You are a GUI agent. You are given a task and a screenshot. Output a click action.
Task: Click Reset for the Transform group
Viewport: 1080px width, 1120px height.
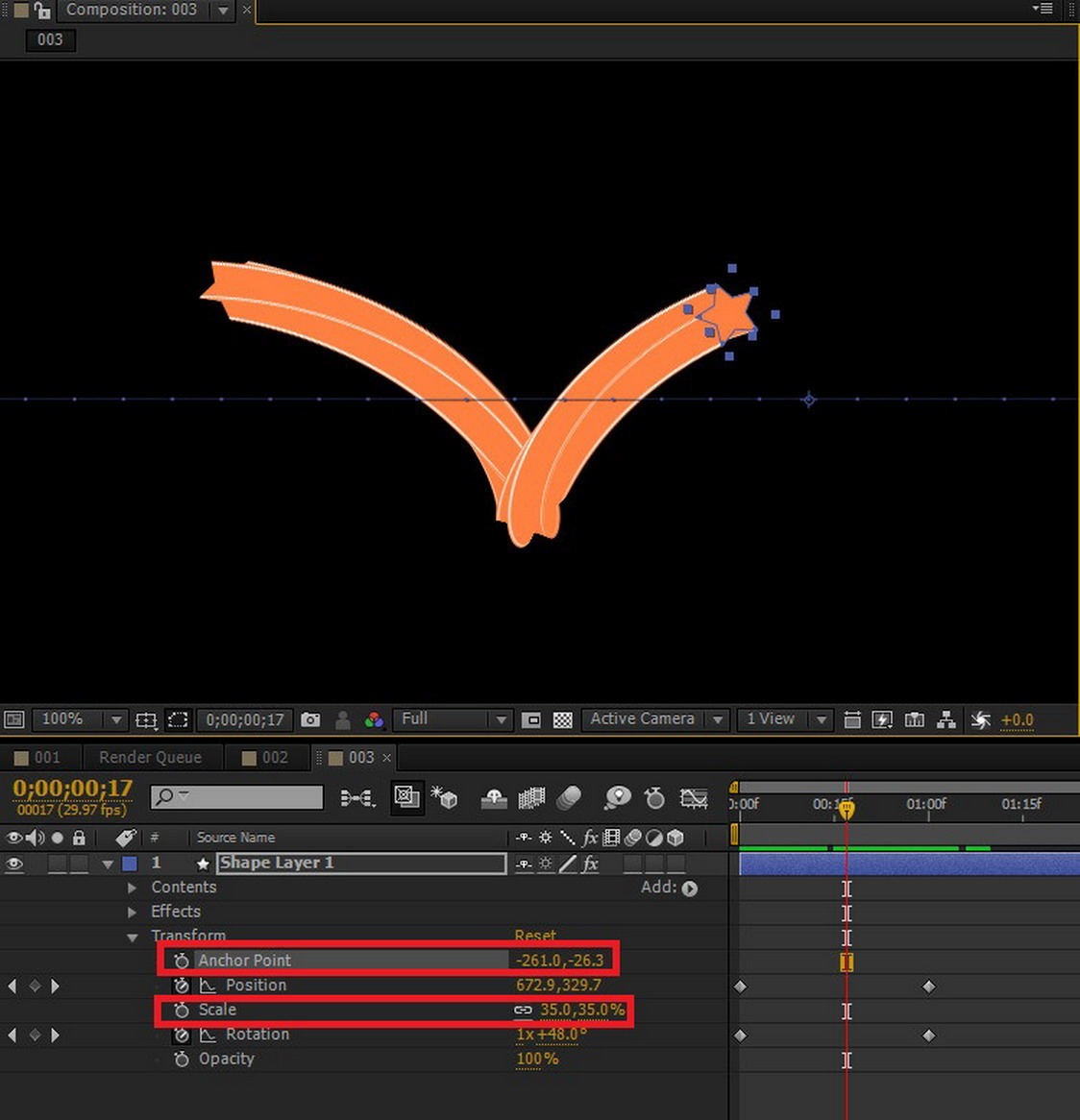click(x=535, y=936)
